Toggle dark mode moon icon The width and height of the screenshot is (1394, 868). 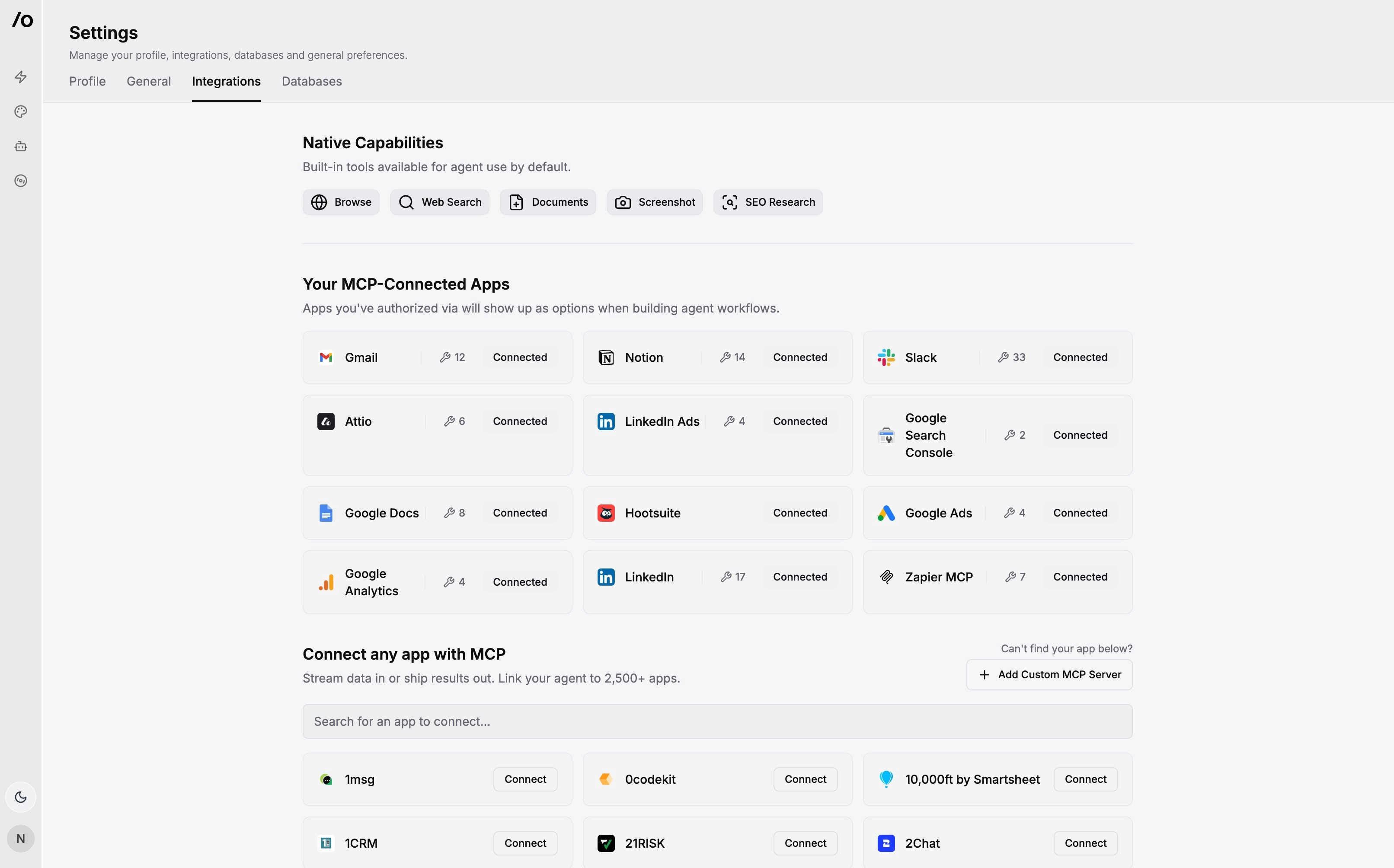[21, 797]
